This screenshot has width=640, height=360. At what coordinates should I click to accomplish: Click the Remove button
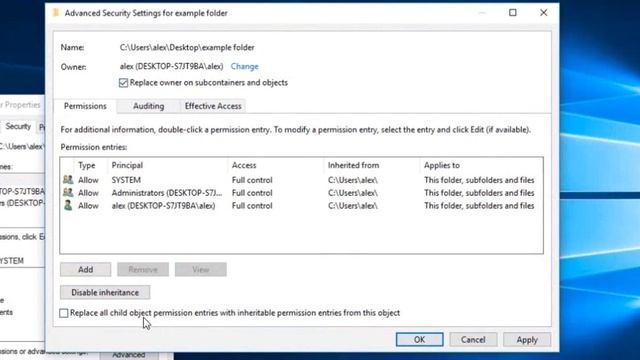[143, 269]
